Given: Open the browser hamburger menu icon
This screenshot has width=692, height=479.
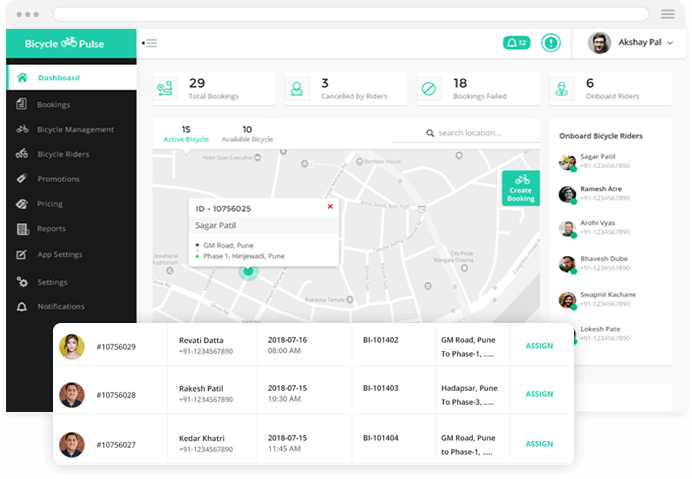Looking at the screenshot, I should (668, 14).
